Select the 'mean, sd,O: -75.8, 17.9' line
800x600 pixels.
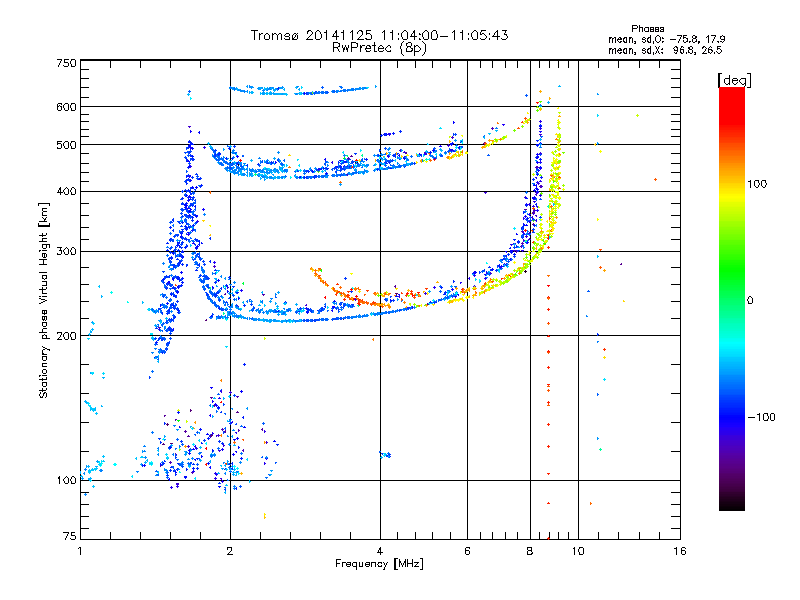click(666, 39)
